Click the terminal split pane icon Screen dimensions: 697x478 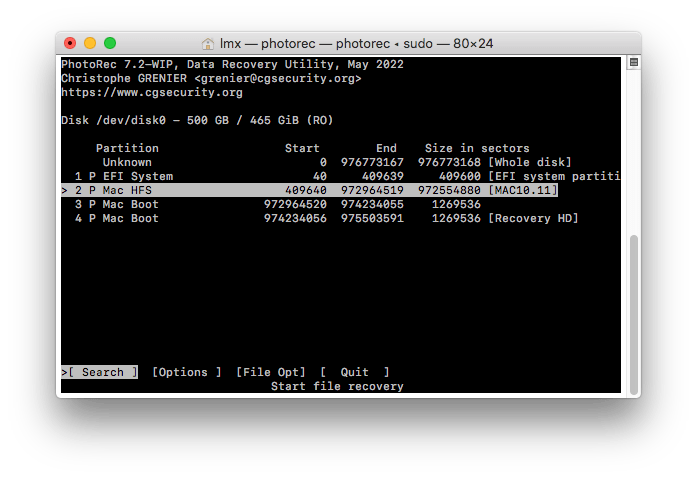coord(634,62)
